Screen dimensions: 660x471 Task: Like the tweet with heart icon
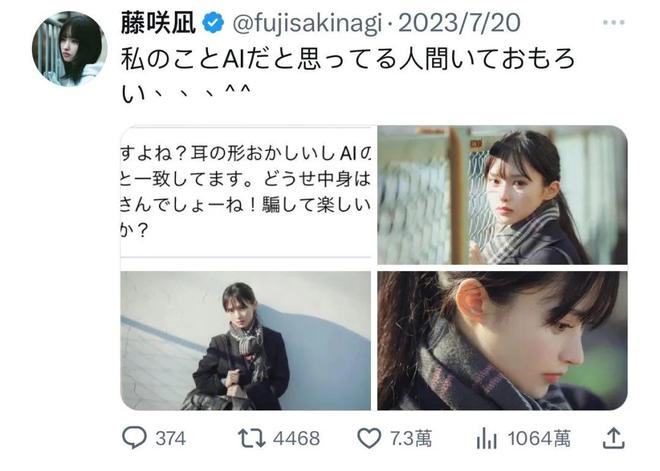pyautogui.click(x=369, y=438)
